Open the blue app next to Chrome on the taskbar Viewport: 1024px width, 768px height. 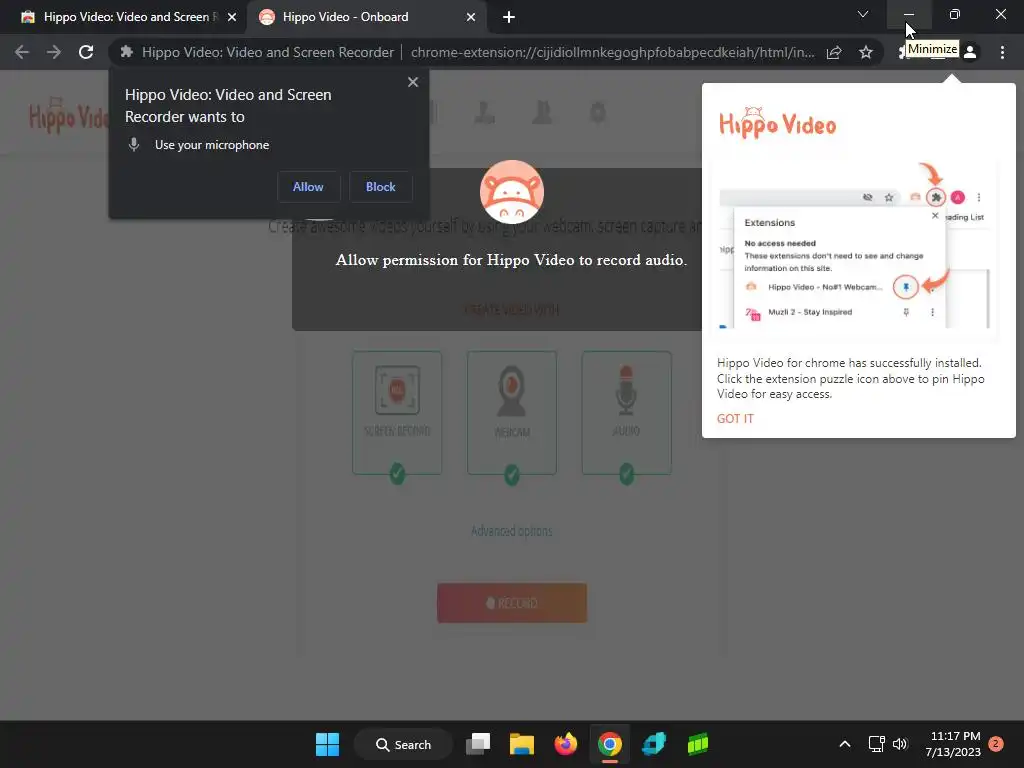[654, 744]
